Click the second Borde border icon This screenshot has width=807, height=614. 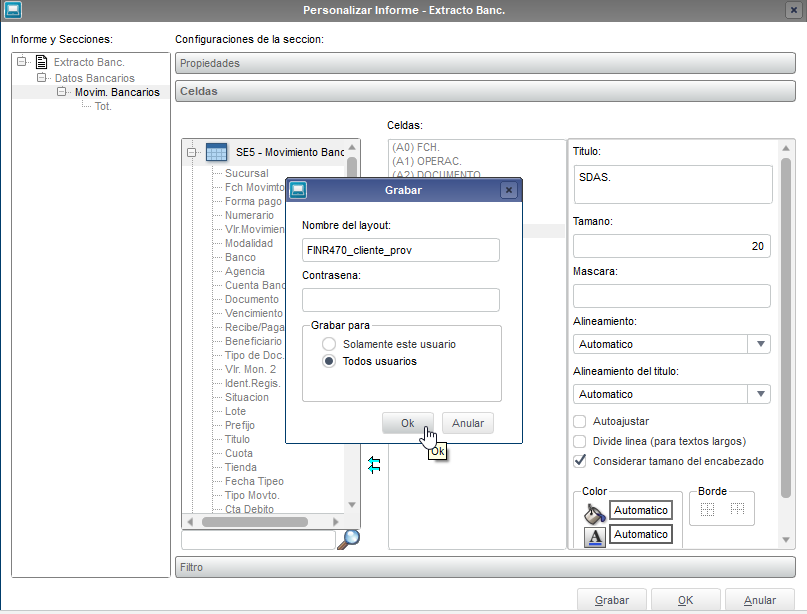pos(737,509)
